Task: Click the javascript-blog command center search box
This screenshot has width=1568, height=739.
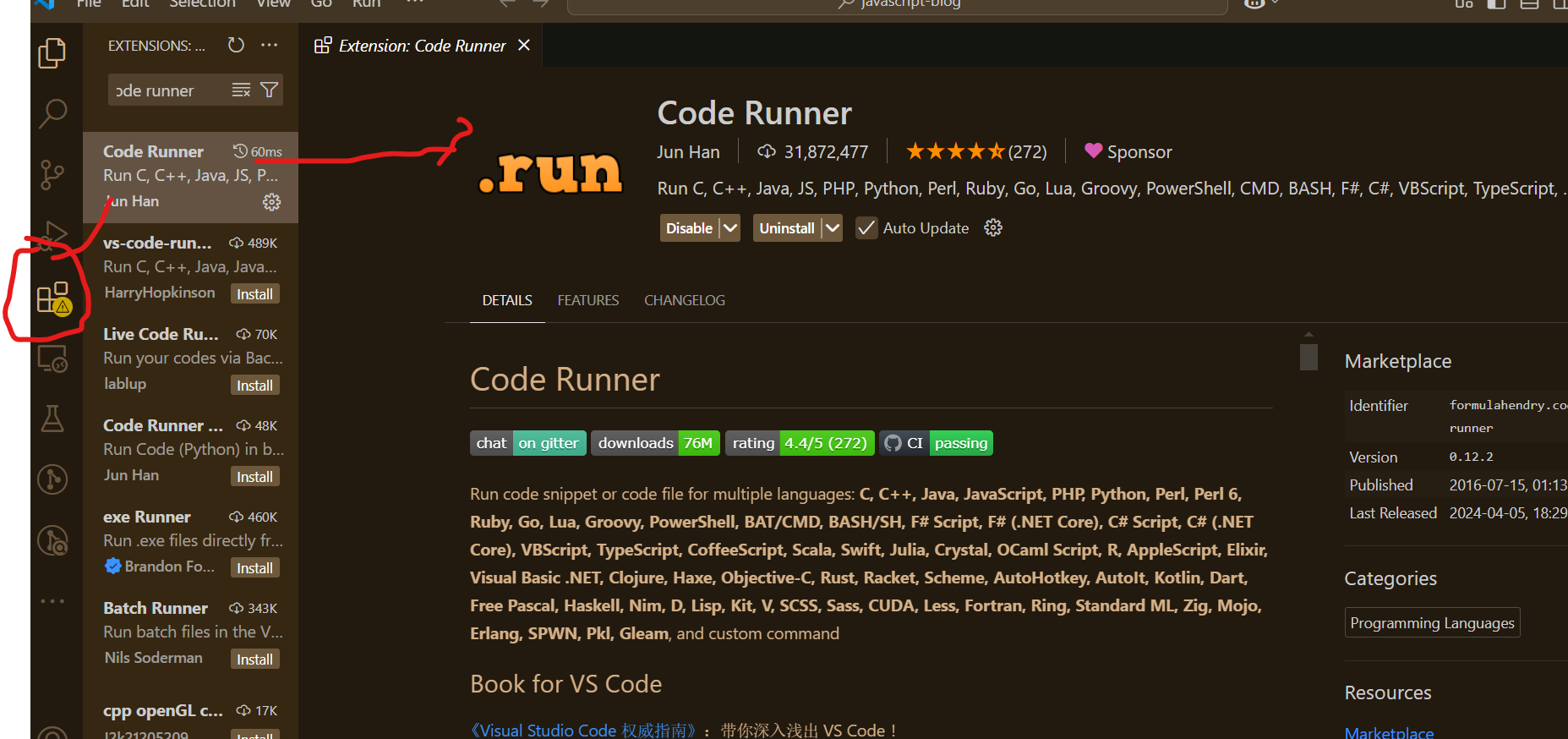Action: 897,5
